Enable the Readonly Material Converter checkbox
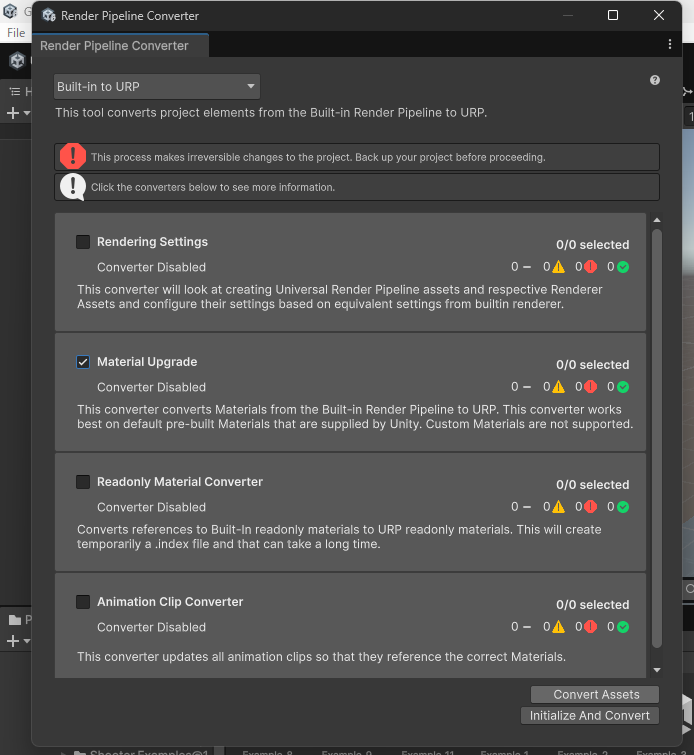The width and height of the screenshot is (694, 755). [83, 482]
